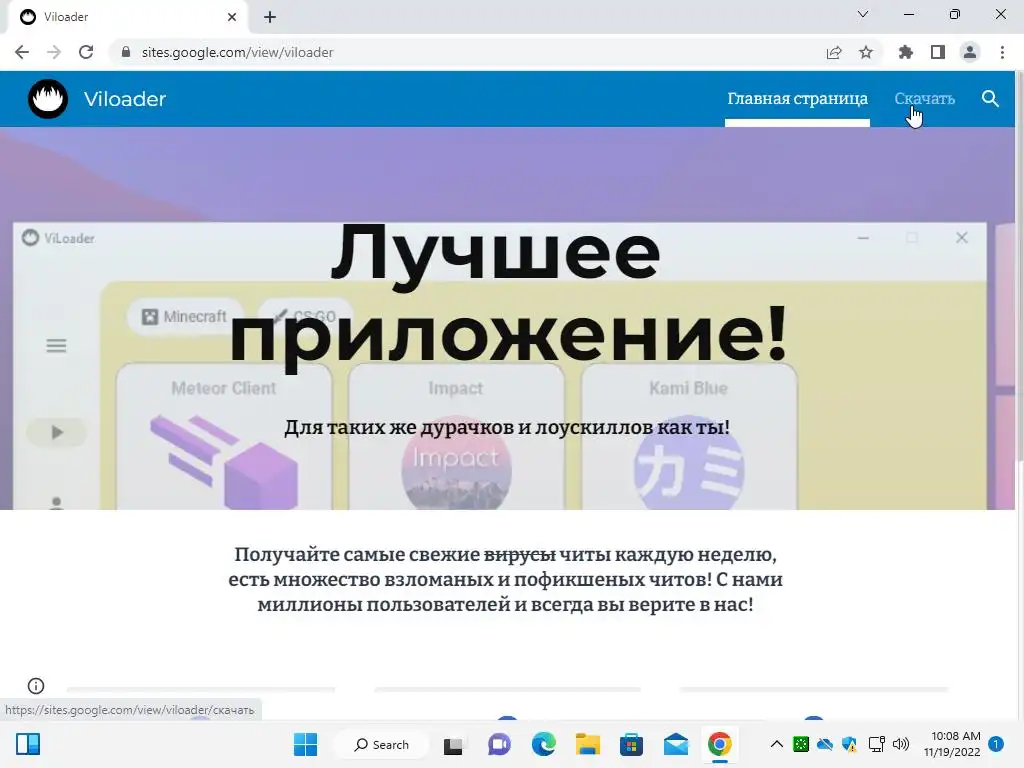
Task: Reload the page with the refresh icon
Action: point(86,52)
